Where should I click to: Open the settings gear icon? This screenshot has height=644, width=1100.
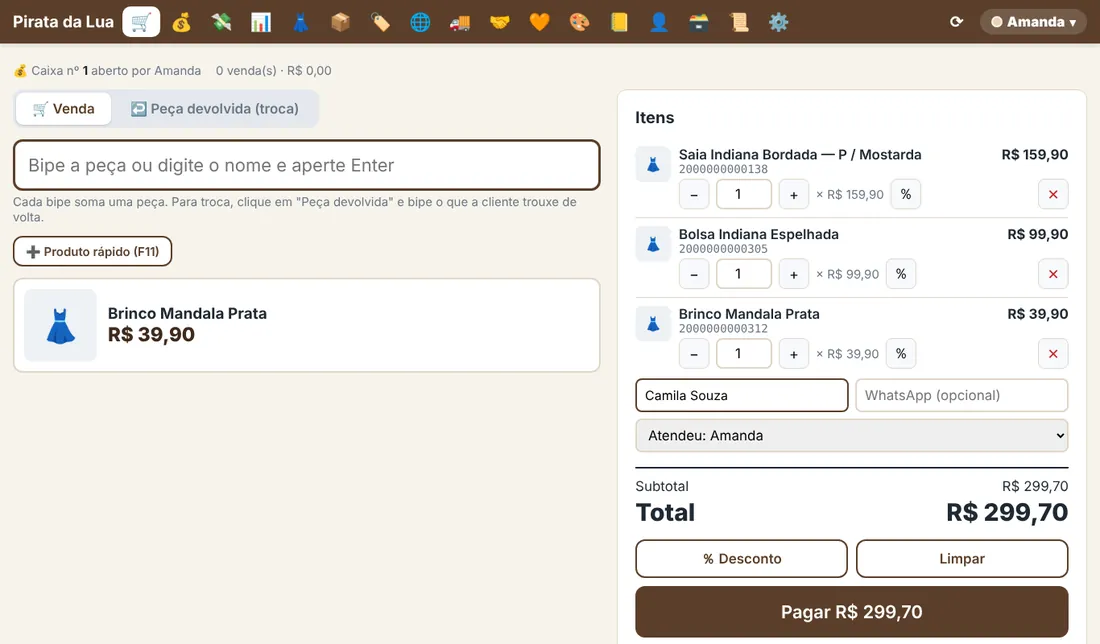(x=779, y=22)
